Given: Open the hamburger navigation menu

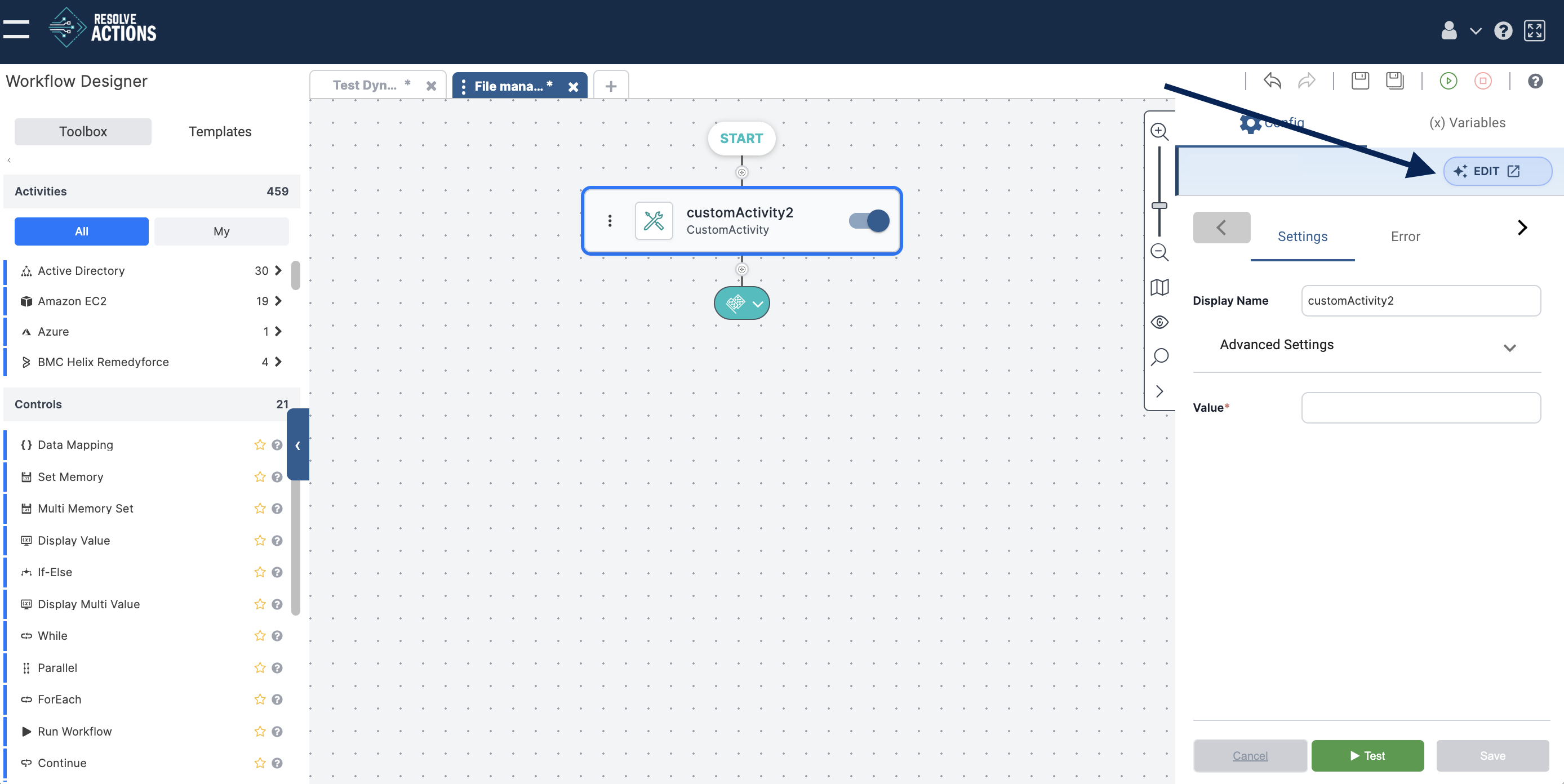Looking at the screenshot, I should coord(16,30).
